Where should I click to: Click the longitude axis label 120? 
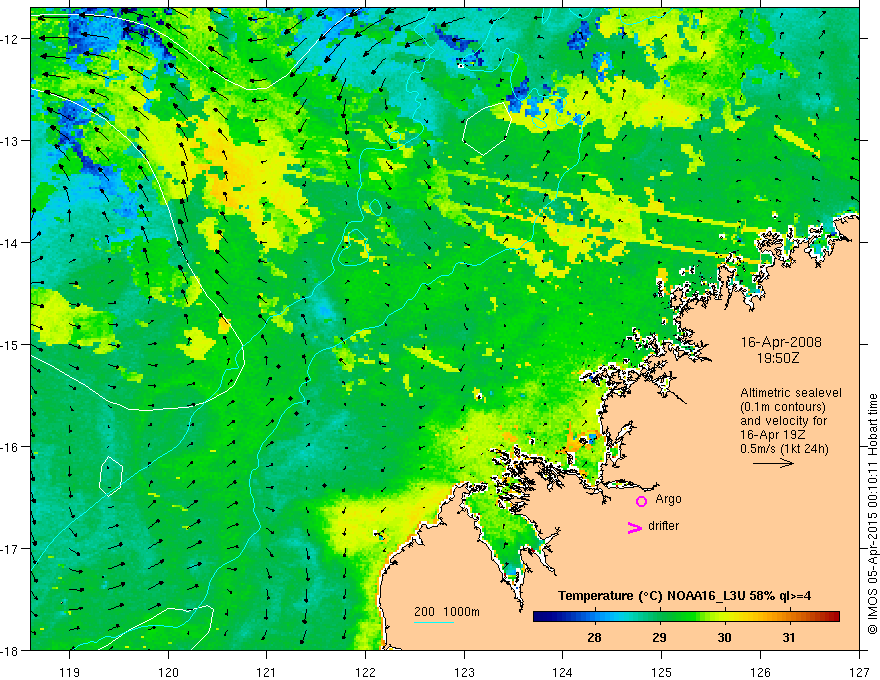click(168, 672)
